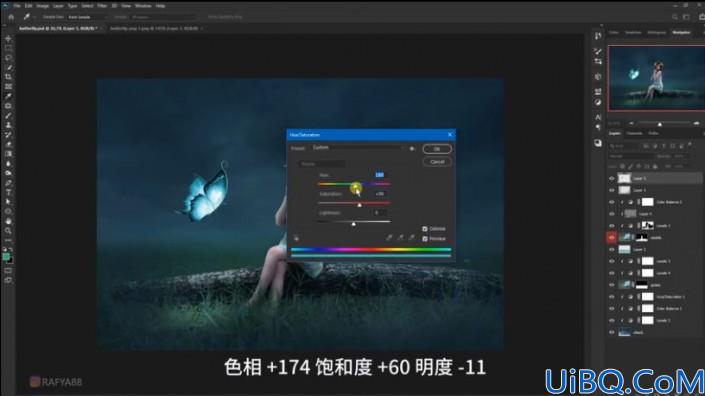The width and height of the screenshot is (705, 396).
Task: Click Navigator zoom-out mountain icon
Action: [x=631, y=123]
